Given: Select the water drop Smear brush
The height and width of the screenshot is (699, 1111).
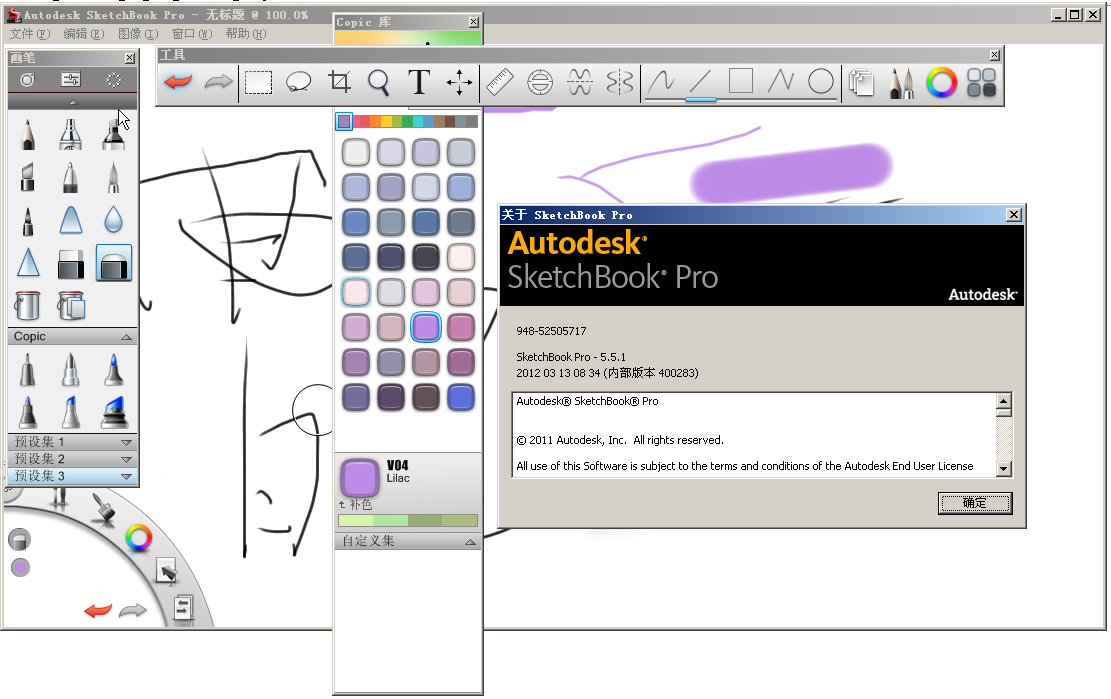Looking at the screenshot, I should [113, 220].
